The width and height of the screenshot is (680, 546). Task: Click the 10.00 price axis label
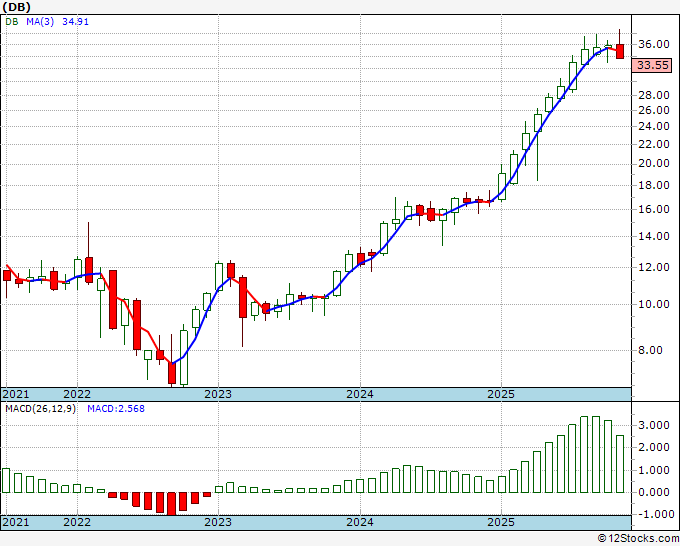[654, 304]
